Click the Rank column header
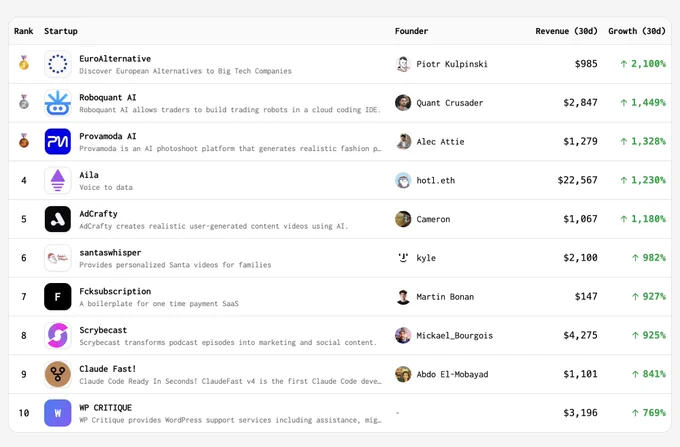 click(23, 31)
